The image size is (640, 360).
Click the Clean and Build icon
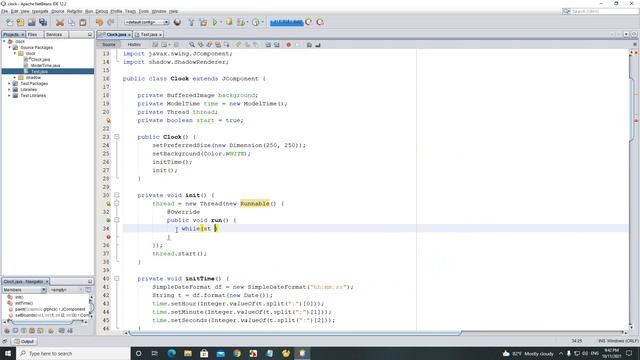click(x=203, y=22)
